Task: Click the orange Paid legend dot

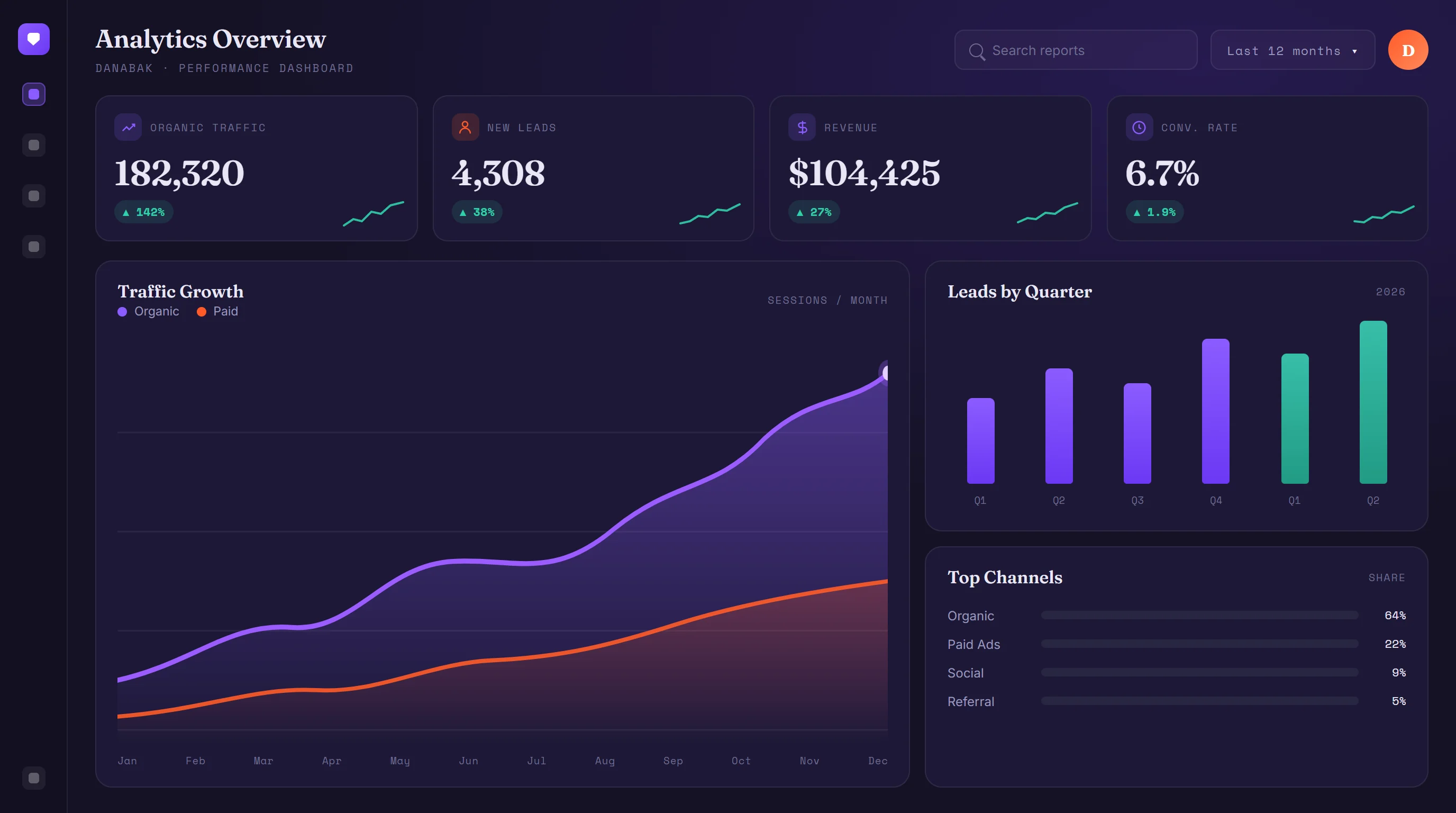Action: coord(201,312)
